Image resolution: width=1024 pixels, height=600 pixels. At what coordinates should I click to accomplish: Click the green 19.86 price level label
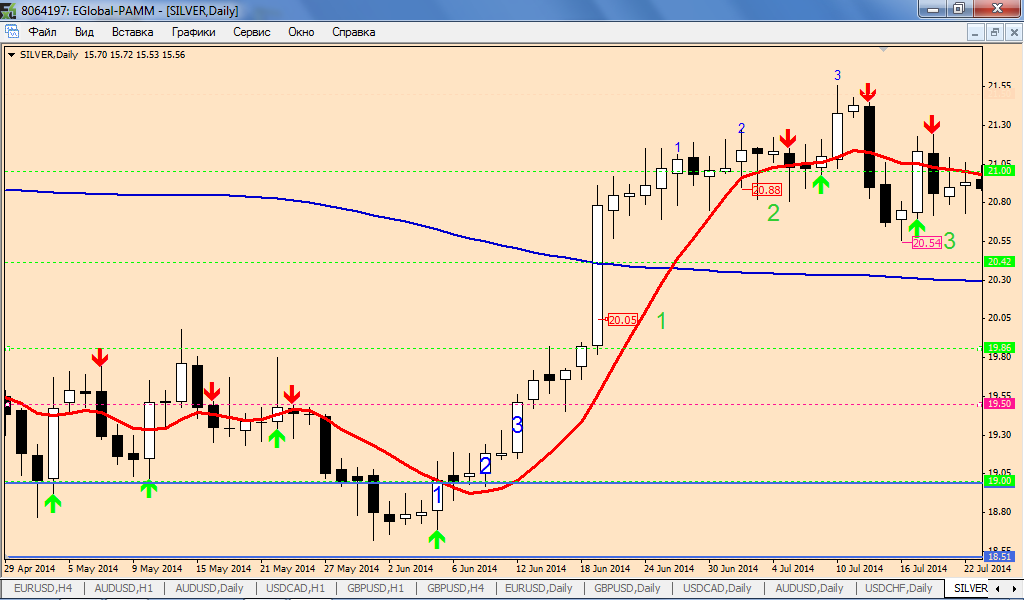[x=1000, y=348]
